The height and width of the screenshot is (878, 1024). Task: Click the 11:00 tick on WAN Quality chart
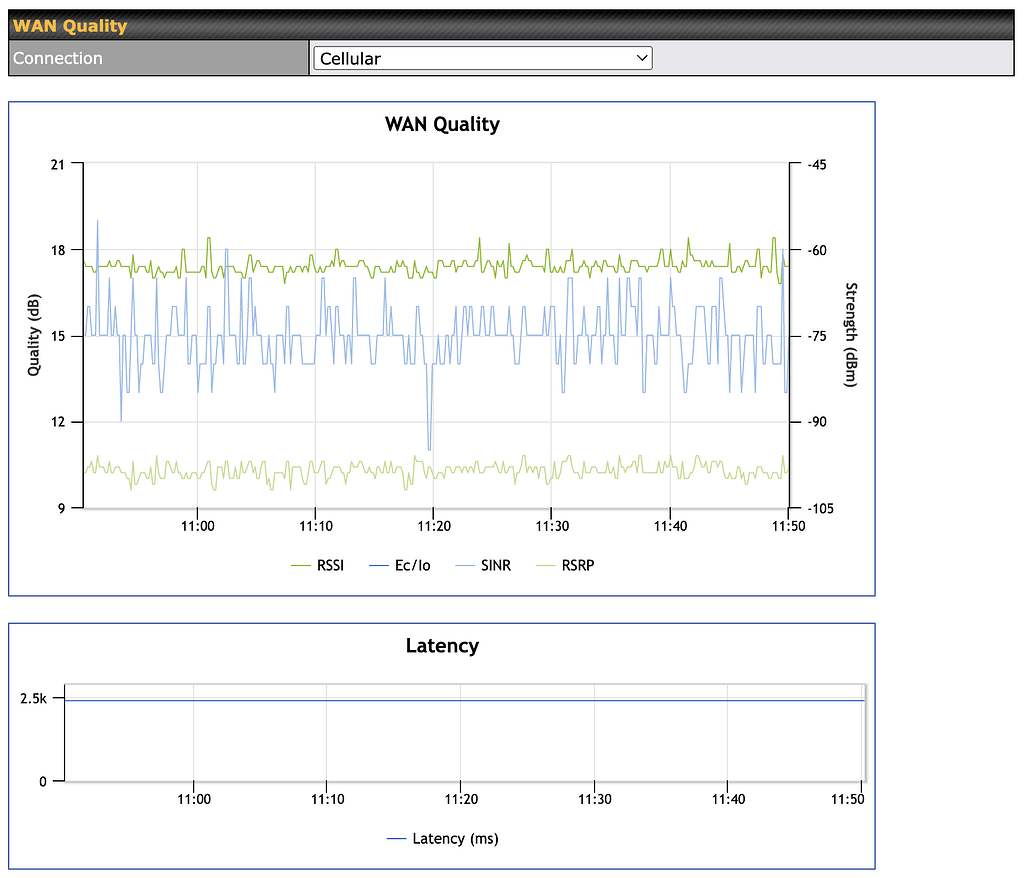(197, 525)
